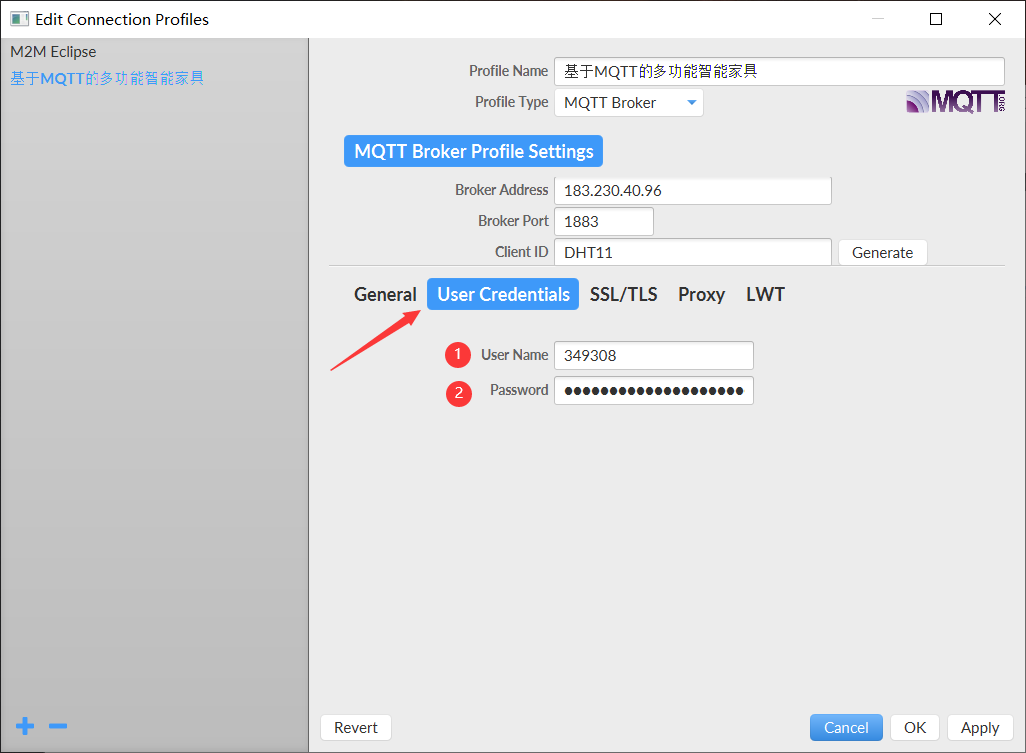Open the SSL/TLS tab

coord(624,294)
